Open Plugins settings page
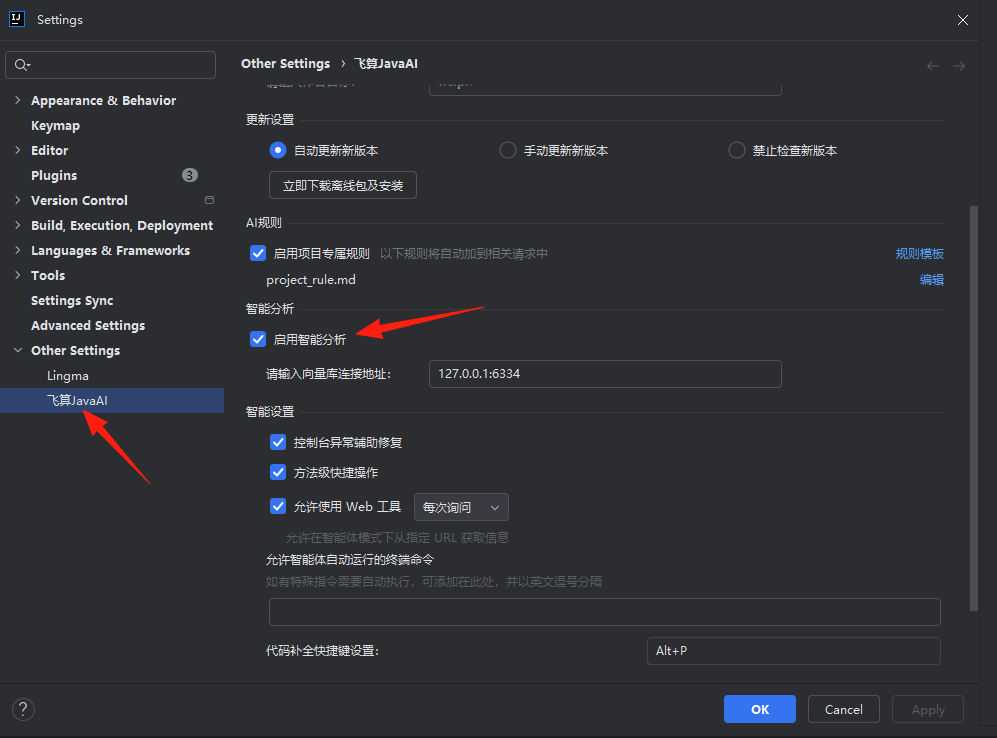 point(54,175)
